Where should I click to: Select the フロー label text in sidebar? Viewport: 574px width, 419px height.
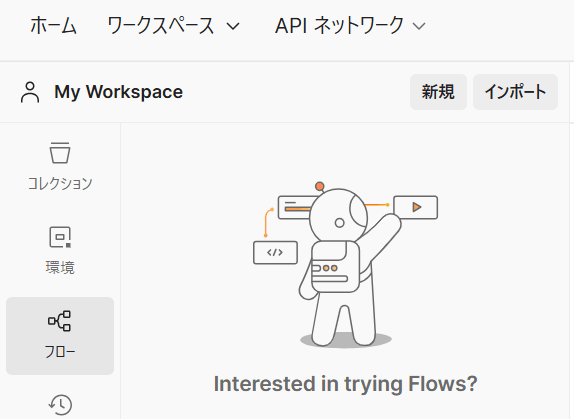click(x=60, y=352)
